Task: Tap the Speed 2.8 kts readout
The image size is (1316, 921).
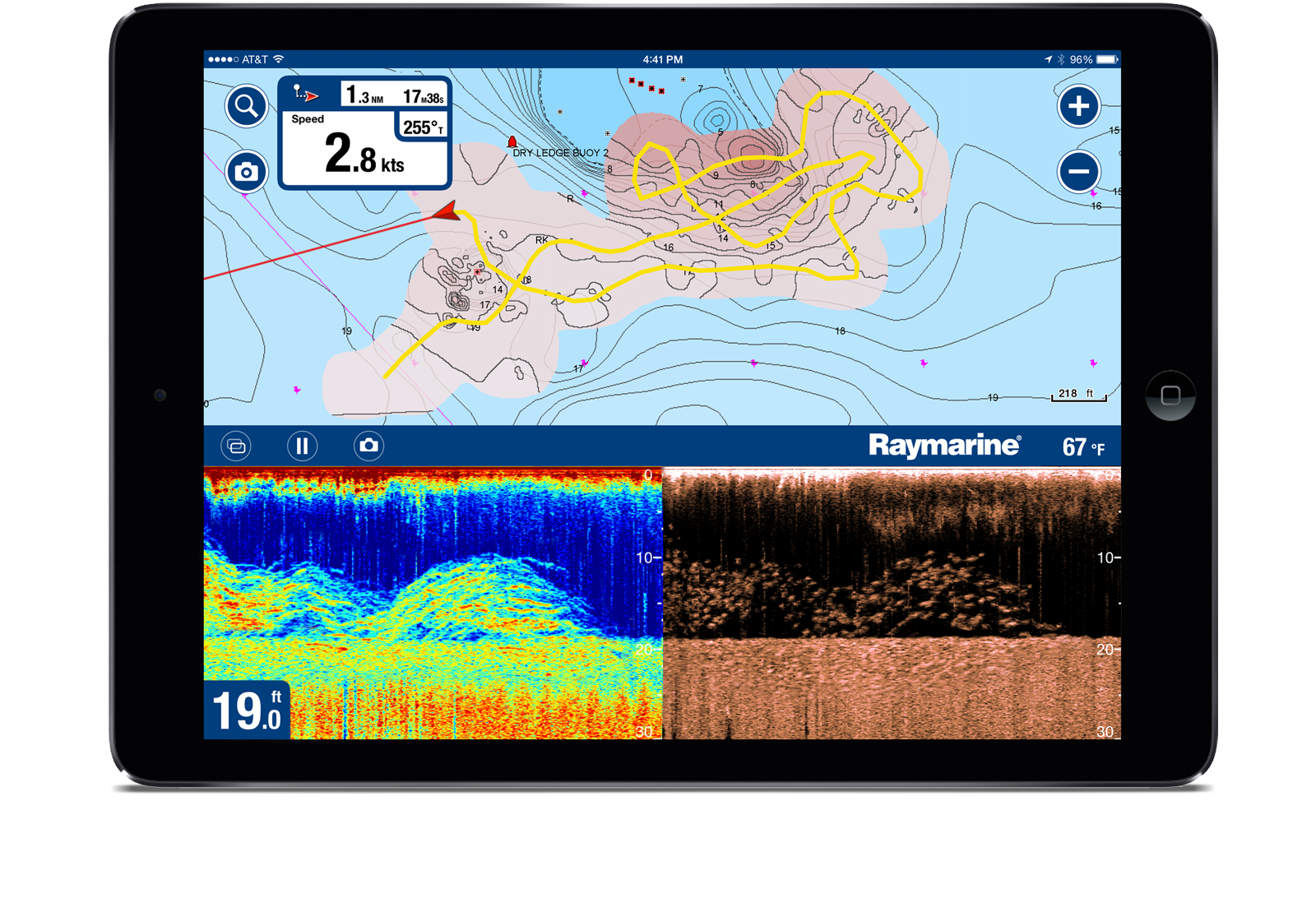Action: pos(364,155)
